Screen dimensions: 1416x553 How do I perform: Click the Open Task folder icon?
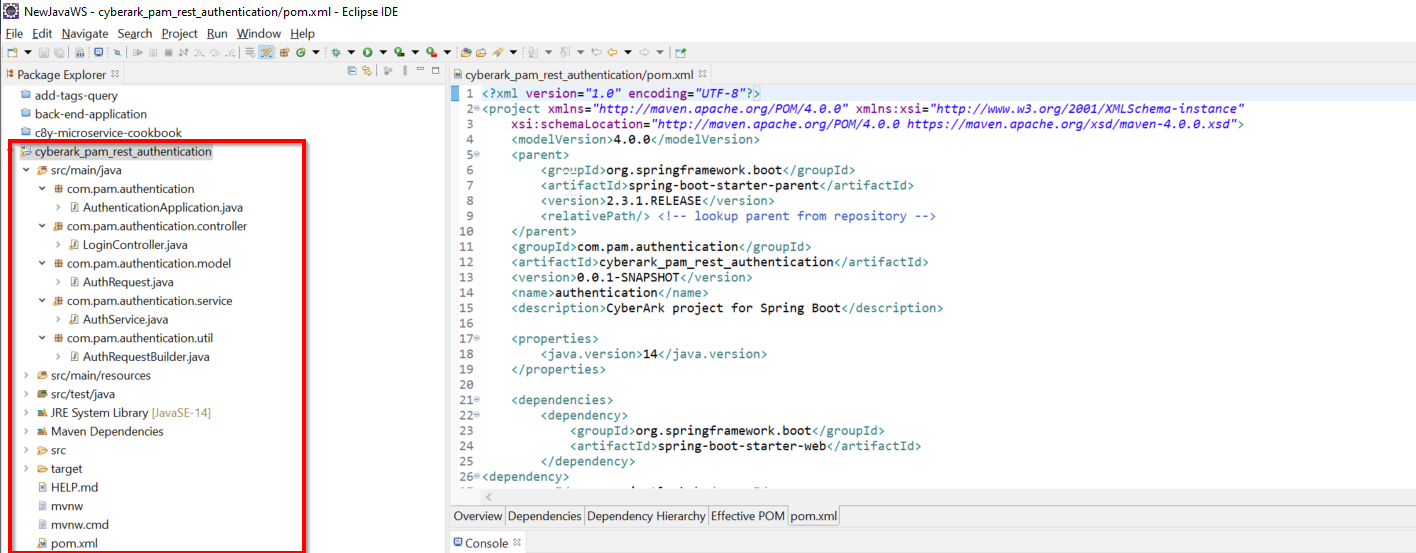(481, 52)
